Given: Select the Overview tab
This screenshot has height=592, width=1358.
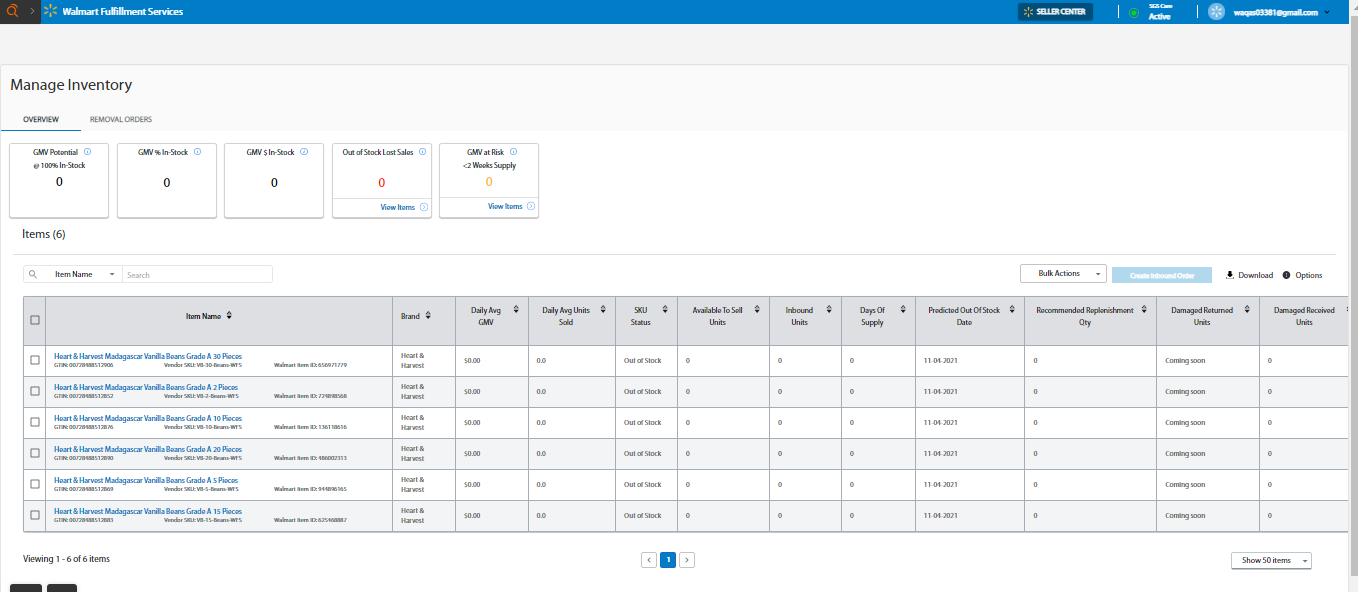Looking at the screenshot, I should pyautogui.click(x=41, y=120).
